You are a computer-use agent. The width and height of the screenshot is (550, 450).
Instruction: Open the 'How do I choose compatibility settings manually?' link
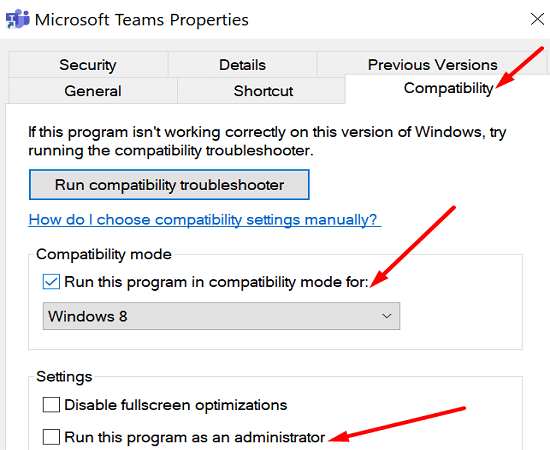coord(204,220)
